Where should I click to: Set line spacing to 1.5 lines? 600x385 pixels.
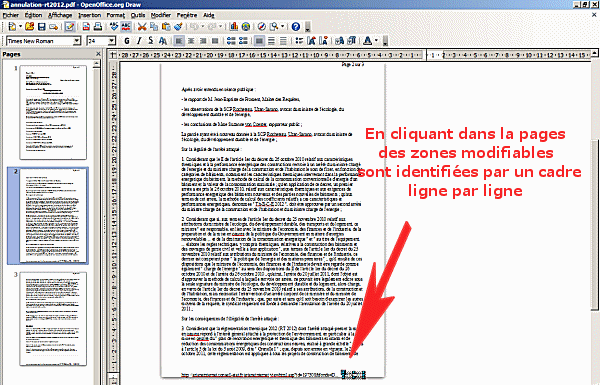[271, 41]
